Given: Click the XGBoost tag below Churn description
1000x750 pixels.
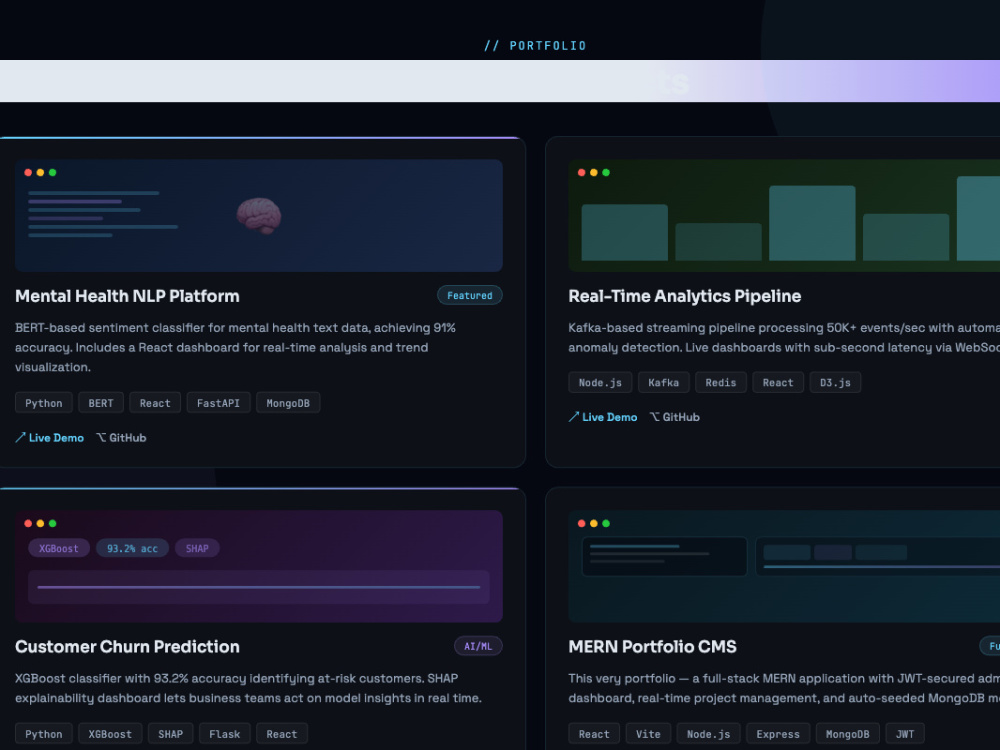Looking at the screenshot, I should [x=110, y=734].
